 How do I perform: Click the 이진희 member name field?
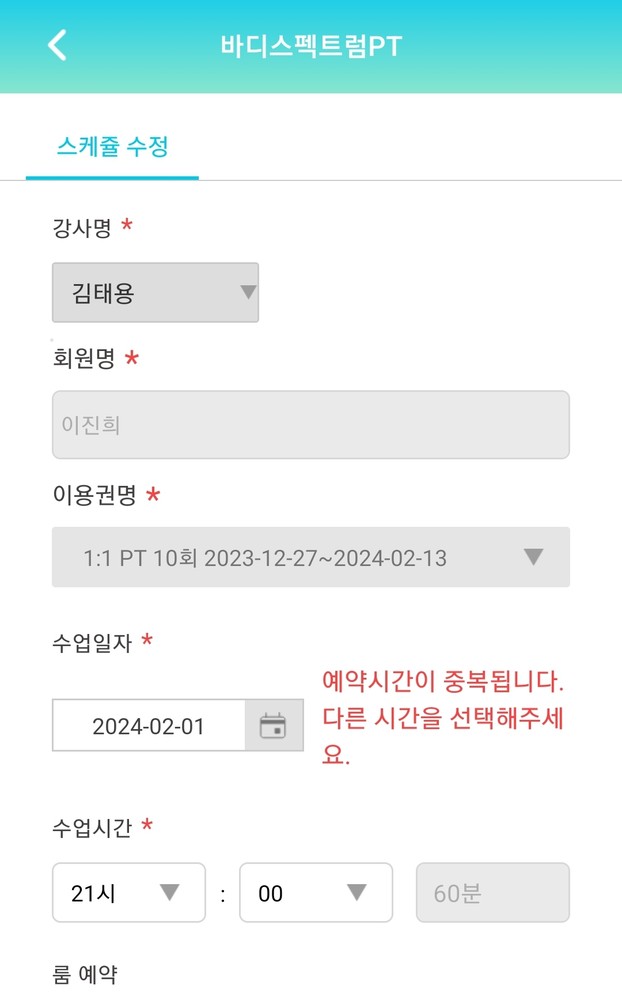(310, 425)
